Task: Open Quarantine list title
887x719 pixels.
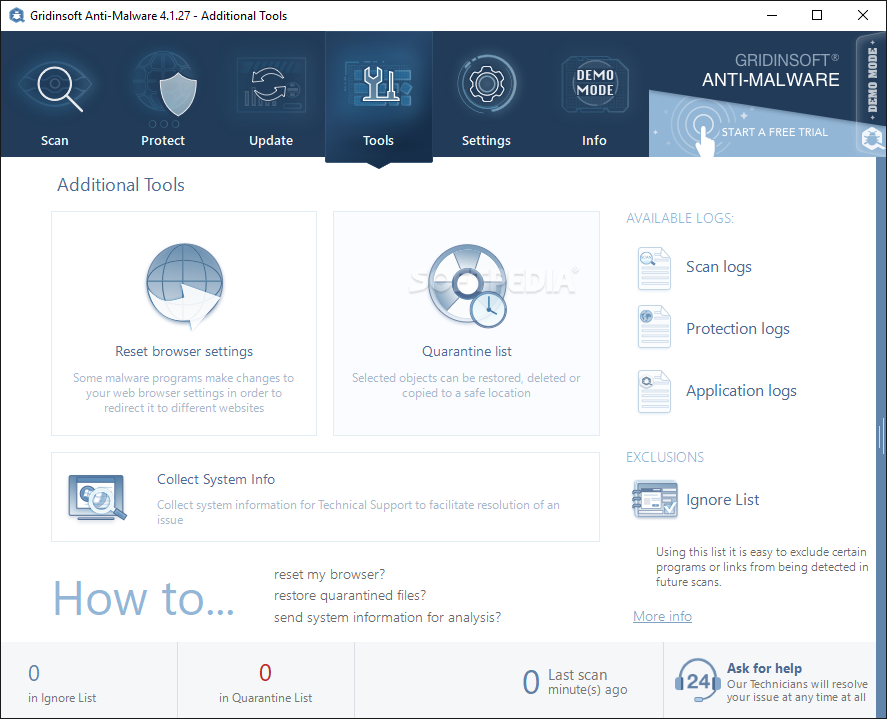Action: pyautogui.click(x=467, y=351)
